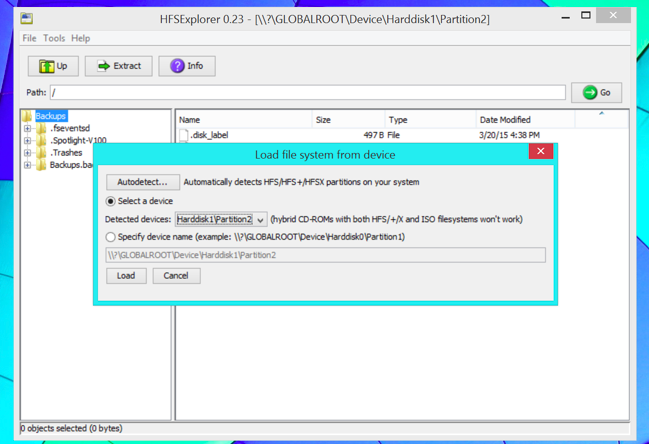This screenshot has width=649, height=444.
Task: Select the .Spotlight-V100 folder icon
Action: 41,141
